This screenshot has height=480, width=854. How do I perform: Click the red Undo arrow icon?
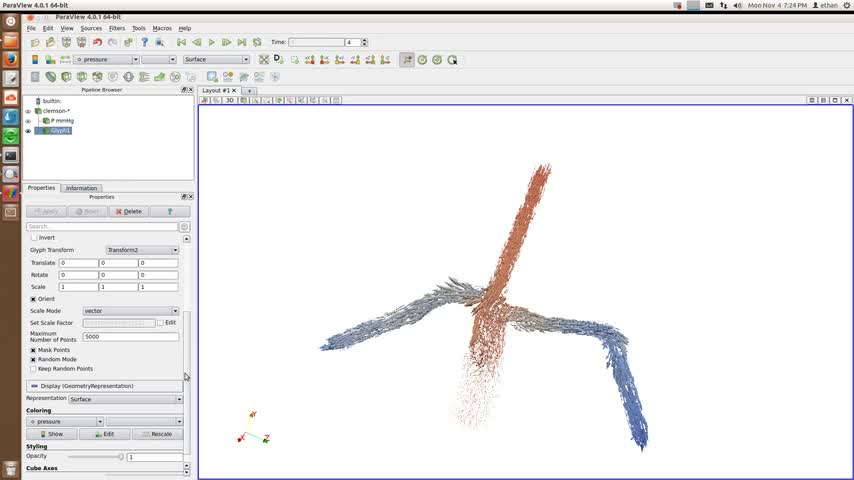pos(97,42)
